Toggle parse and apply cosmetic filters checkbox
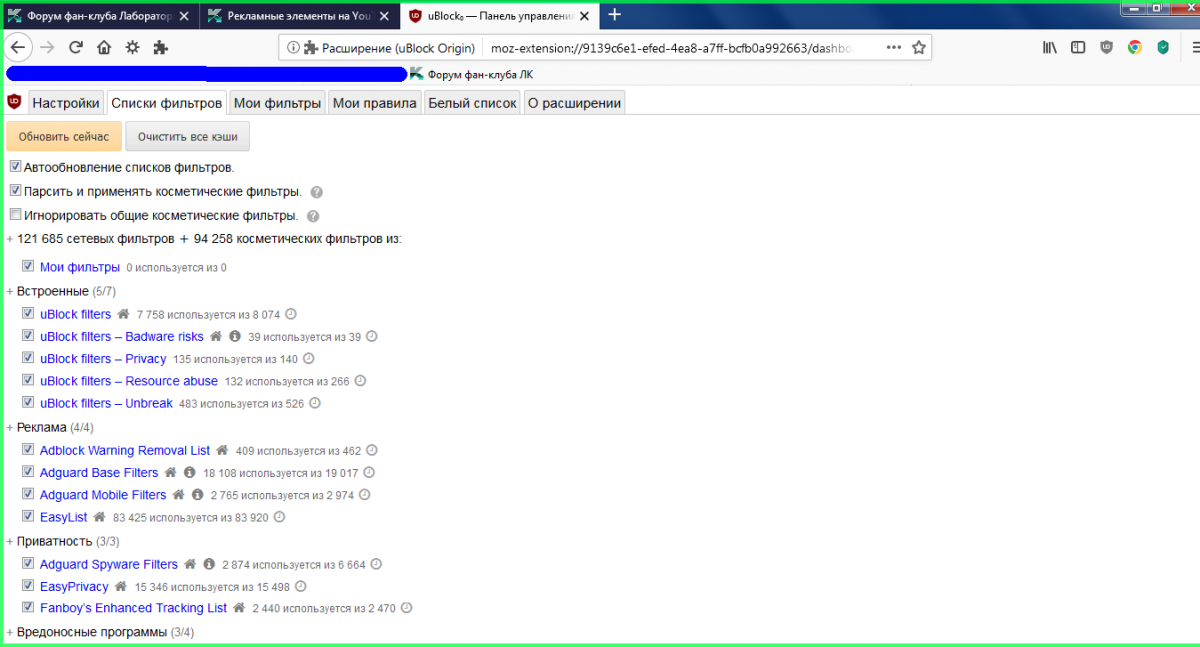The height and width of the screenshot is (647, 1200). 15,191
